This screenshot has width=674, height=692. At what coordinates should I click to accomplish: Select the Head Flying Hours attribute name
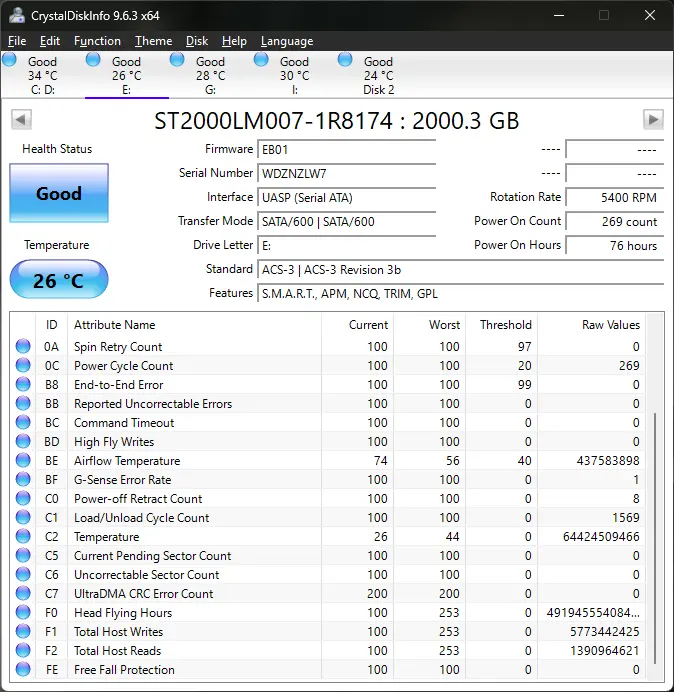coord(123,613)
